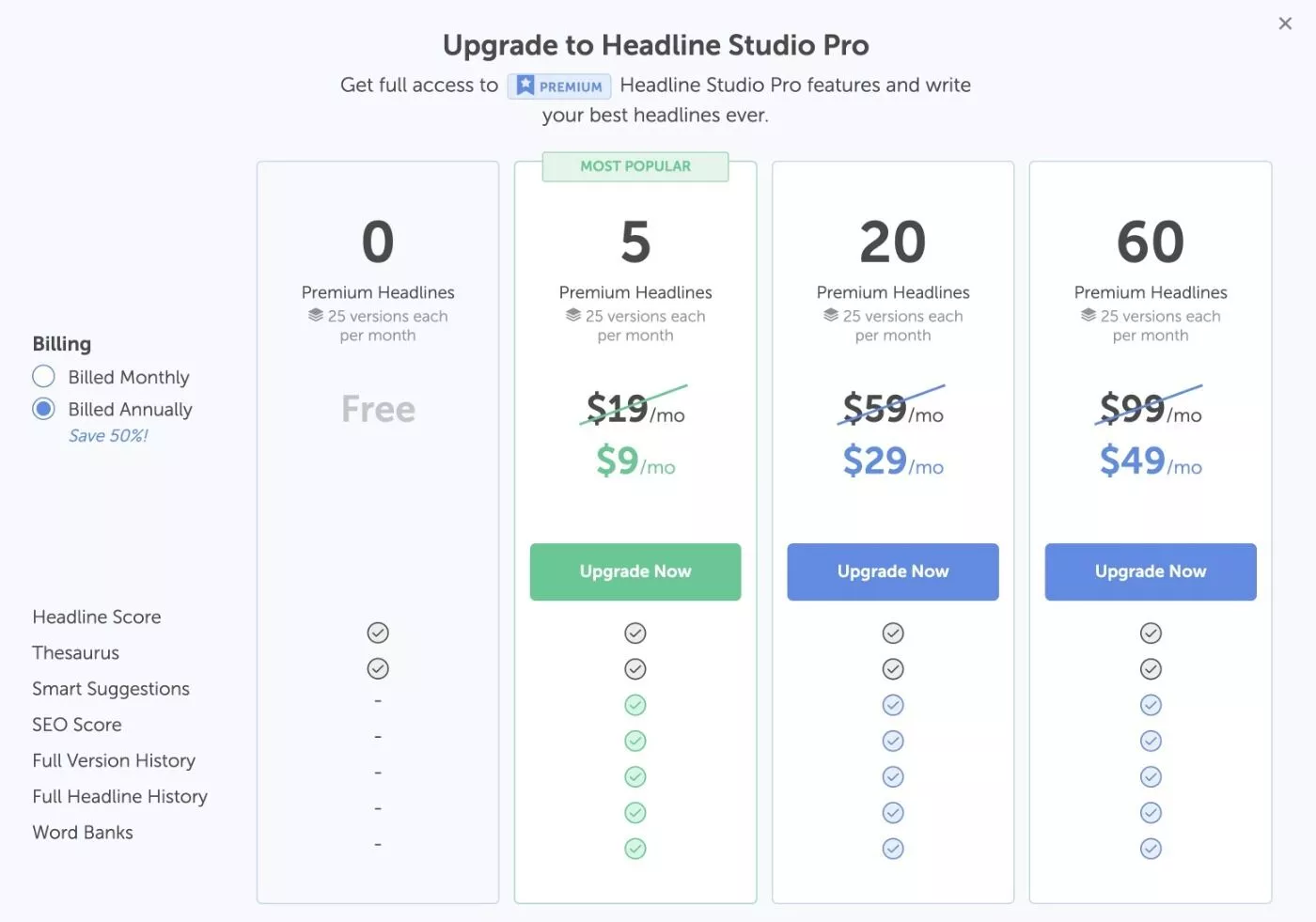The image size is (1316, 922).
Task: Click the layers stack icon in 0 plan
Action: [x=316, y=316]
